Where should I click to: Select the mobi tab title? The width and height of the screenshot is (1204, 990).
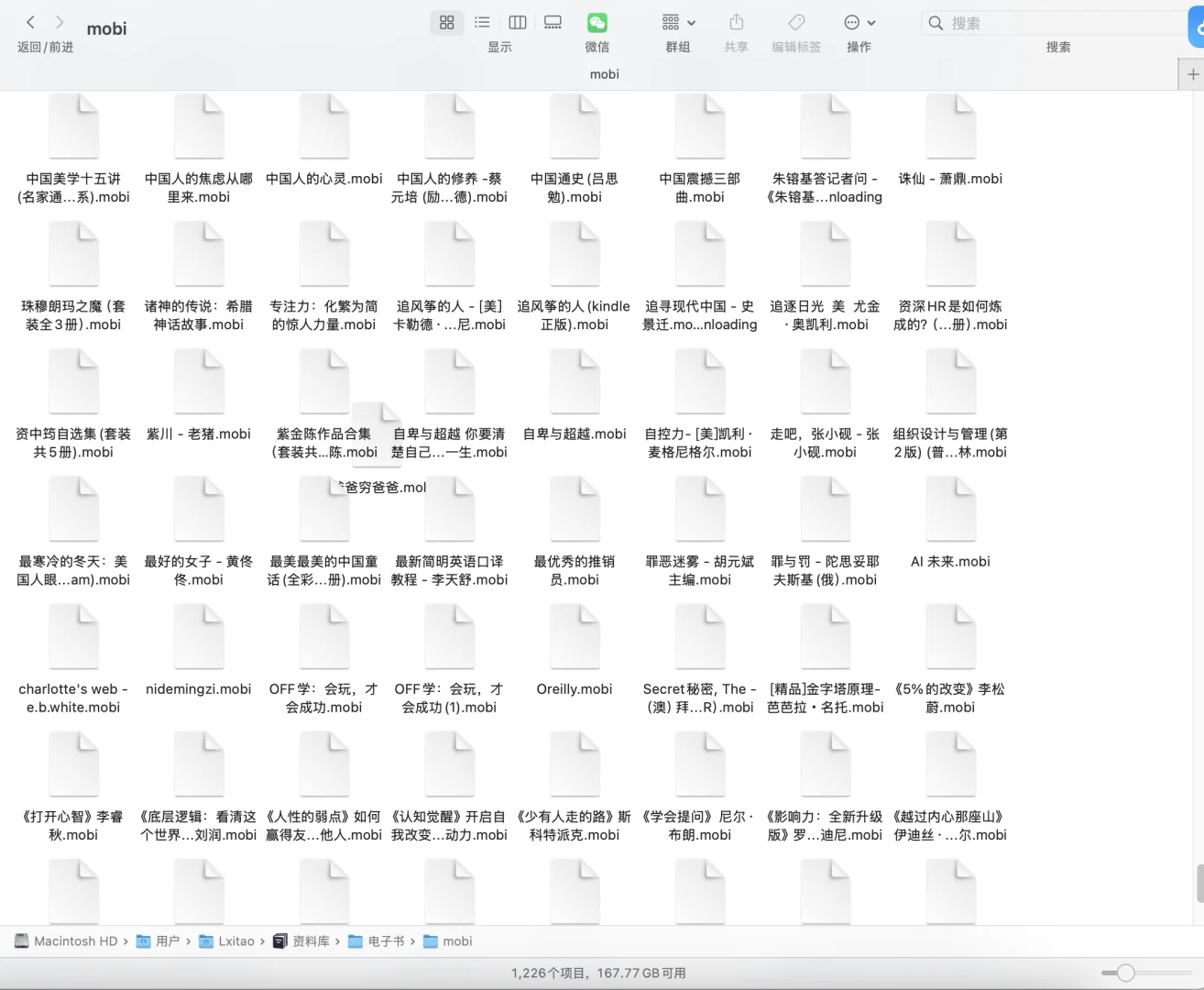pos(604,74)
